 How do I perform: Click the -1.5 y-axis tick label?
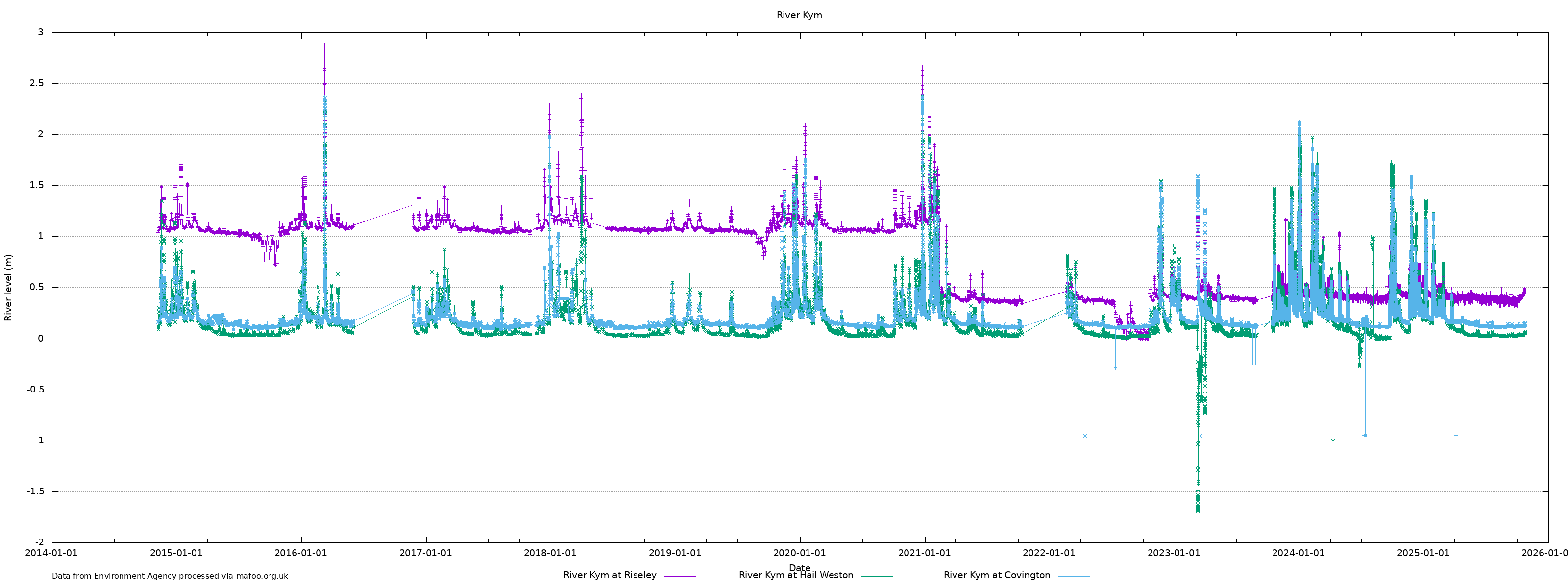pos(35,491)
